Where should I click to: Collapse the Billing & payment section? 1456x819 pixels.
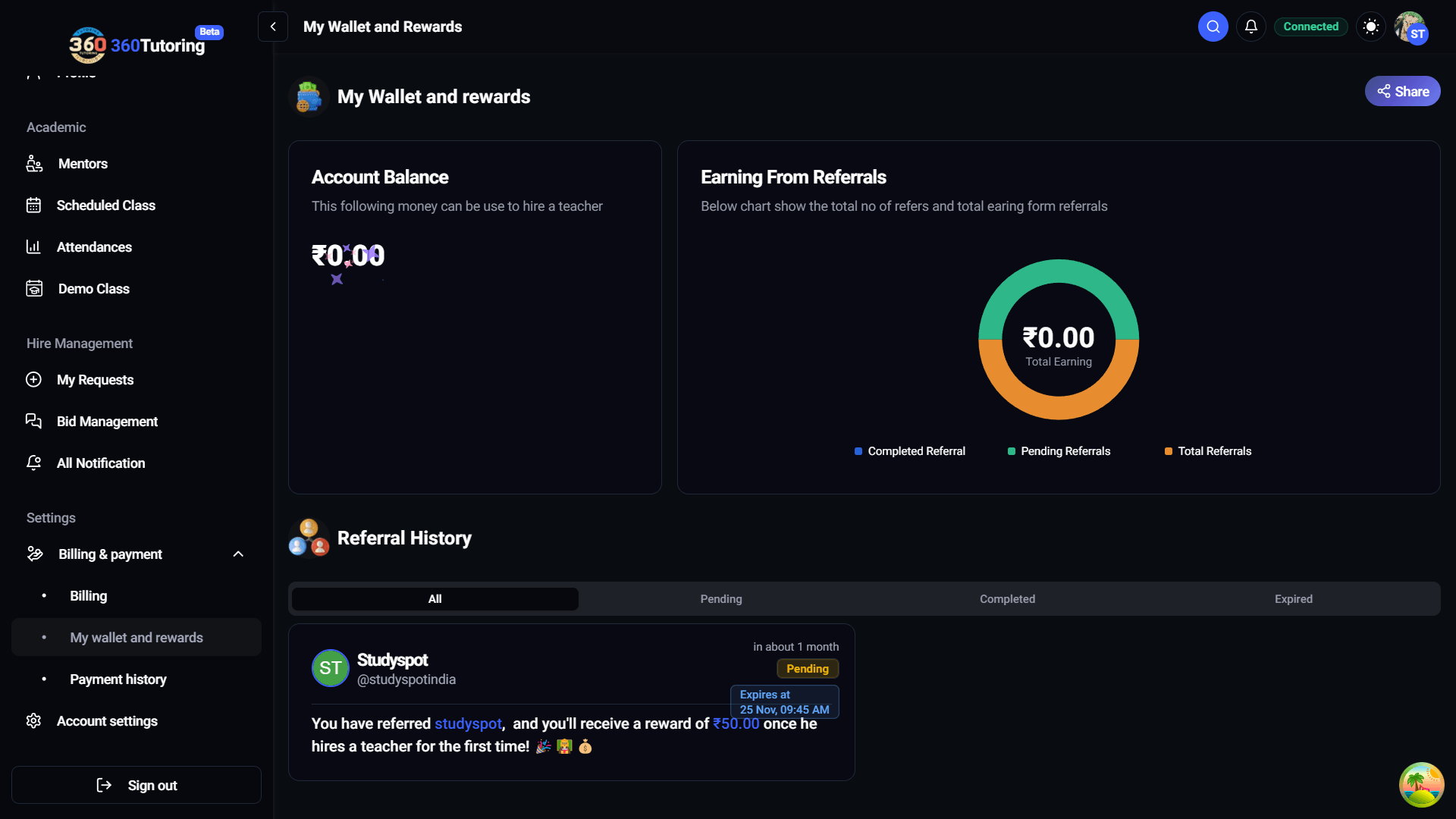coord(238,554)
